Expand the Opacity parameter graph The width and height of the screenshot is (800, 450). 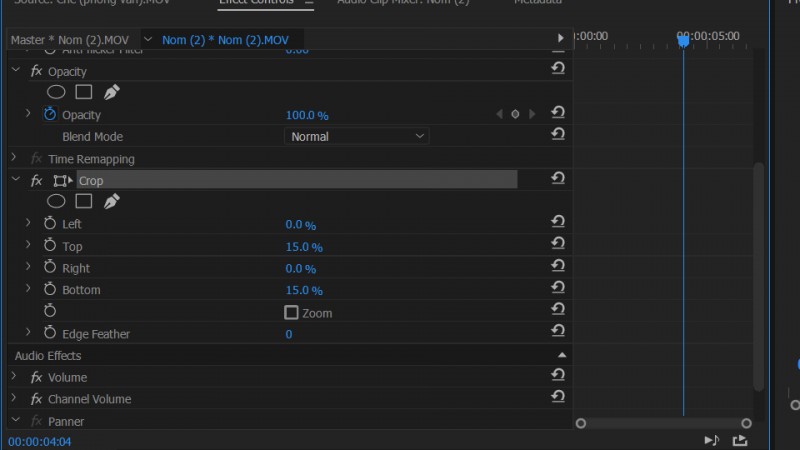(x=28, y=113)
